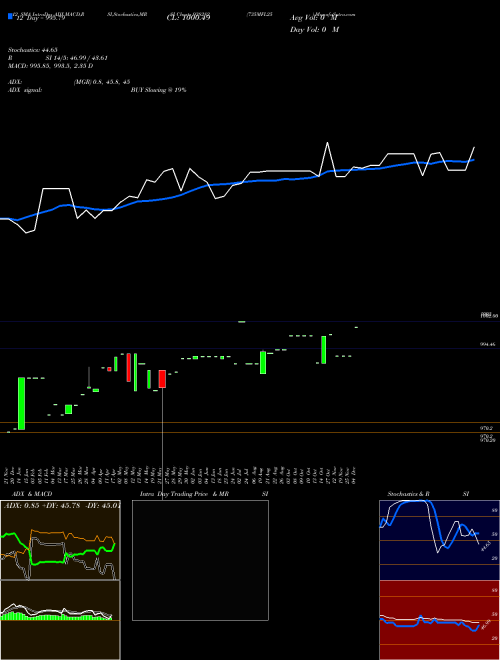
Task: Open the red RSI chart panel
Action: coord(439,620)
